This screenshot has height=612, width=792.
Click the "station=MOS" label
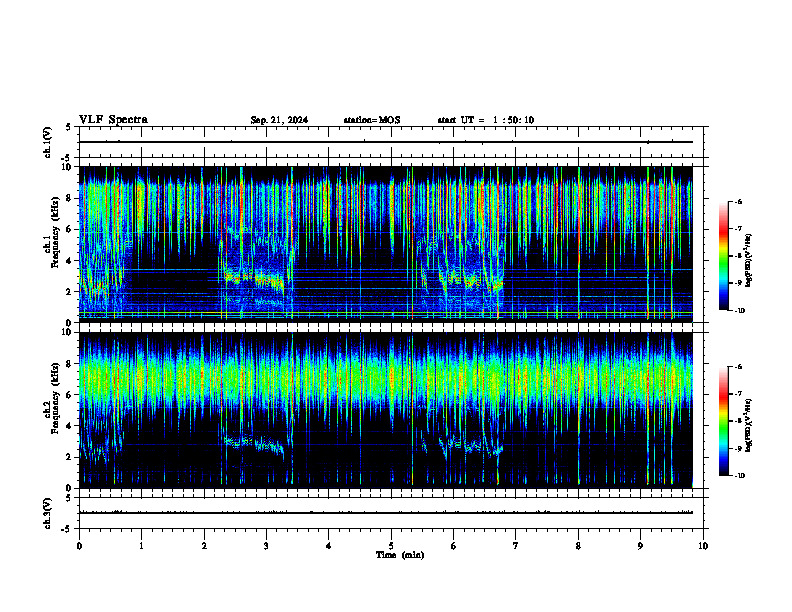372,120
